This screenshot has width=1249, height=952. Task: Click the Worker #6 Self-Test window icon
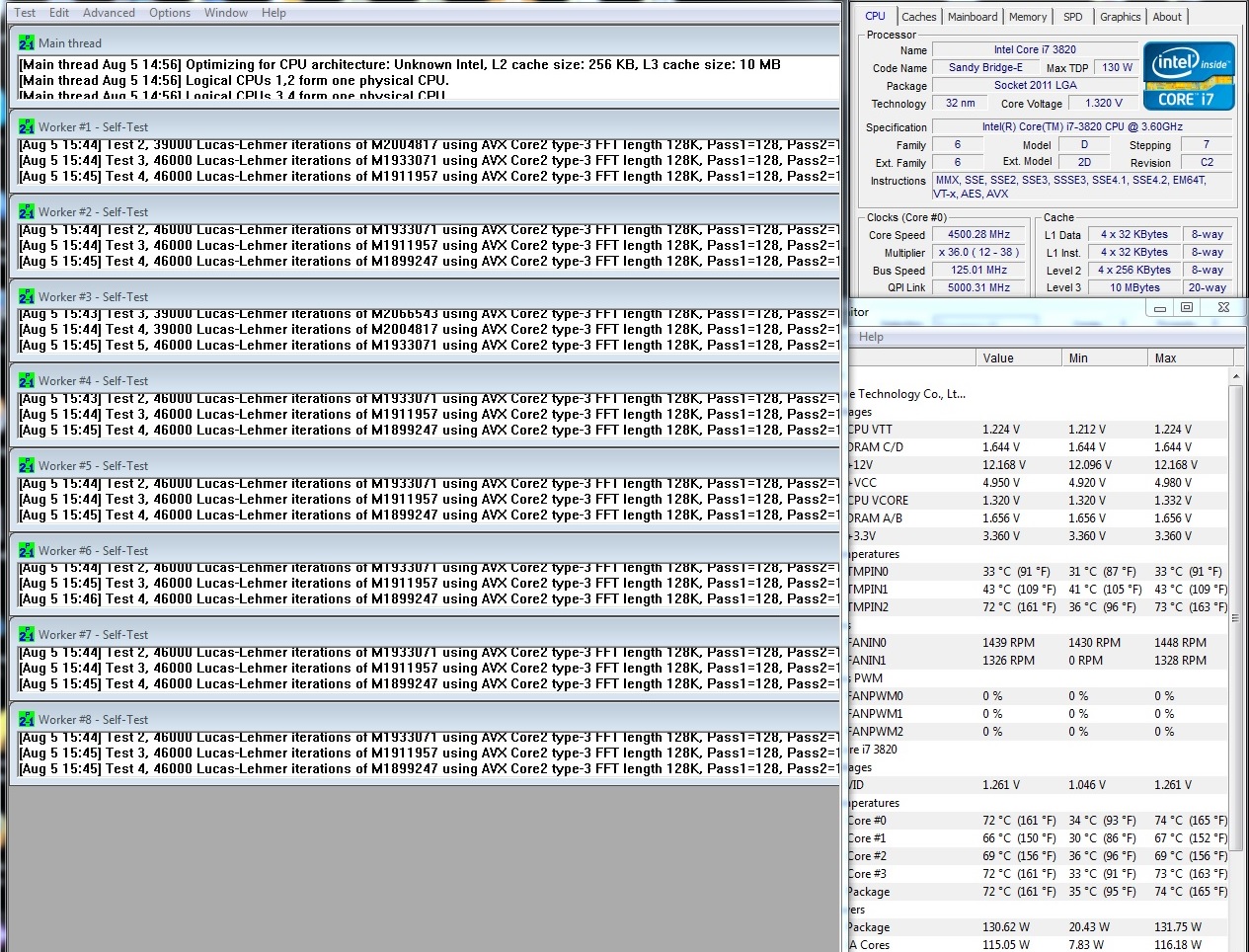point(27,551)
